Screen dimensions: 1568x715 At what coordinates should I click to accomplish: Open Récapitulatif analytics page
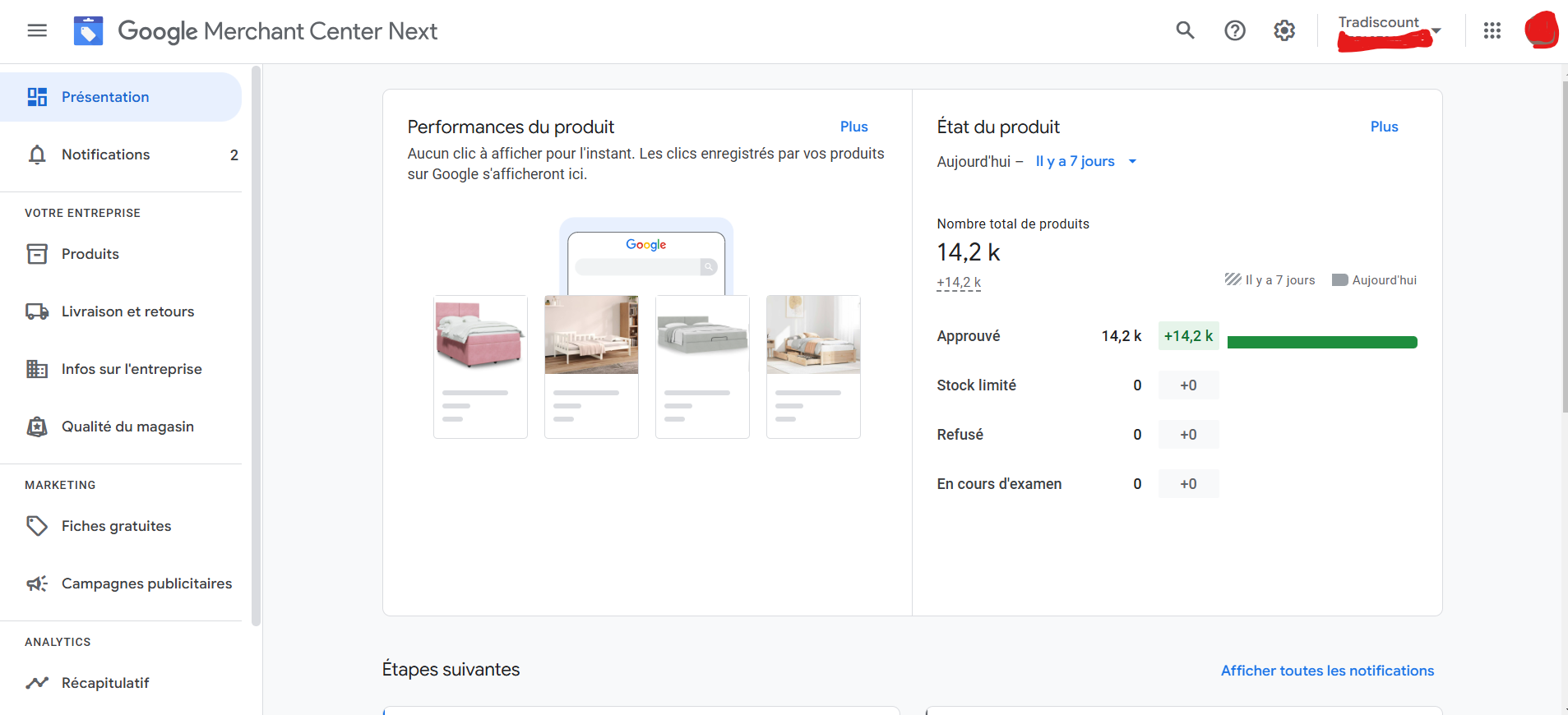click(x=121, y=683)
